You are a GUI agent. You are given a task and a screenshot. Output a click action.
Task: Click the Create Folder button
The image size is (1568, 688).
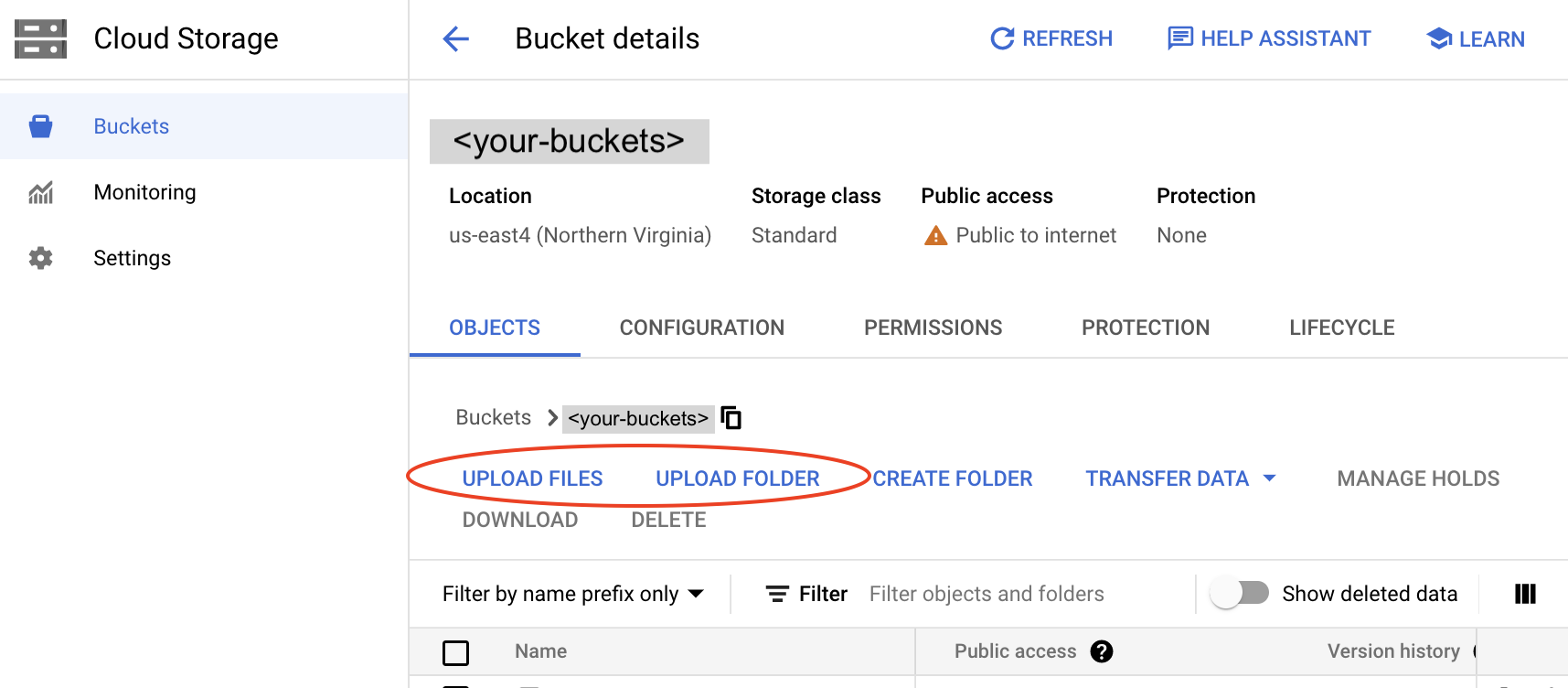tap(952, 478)
